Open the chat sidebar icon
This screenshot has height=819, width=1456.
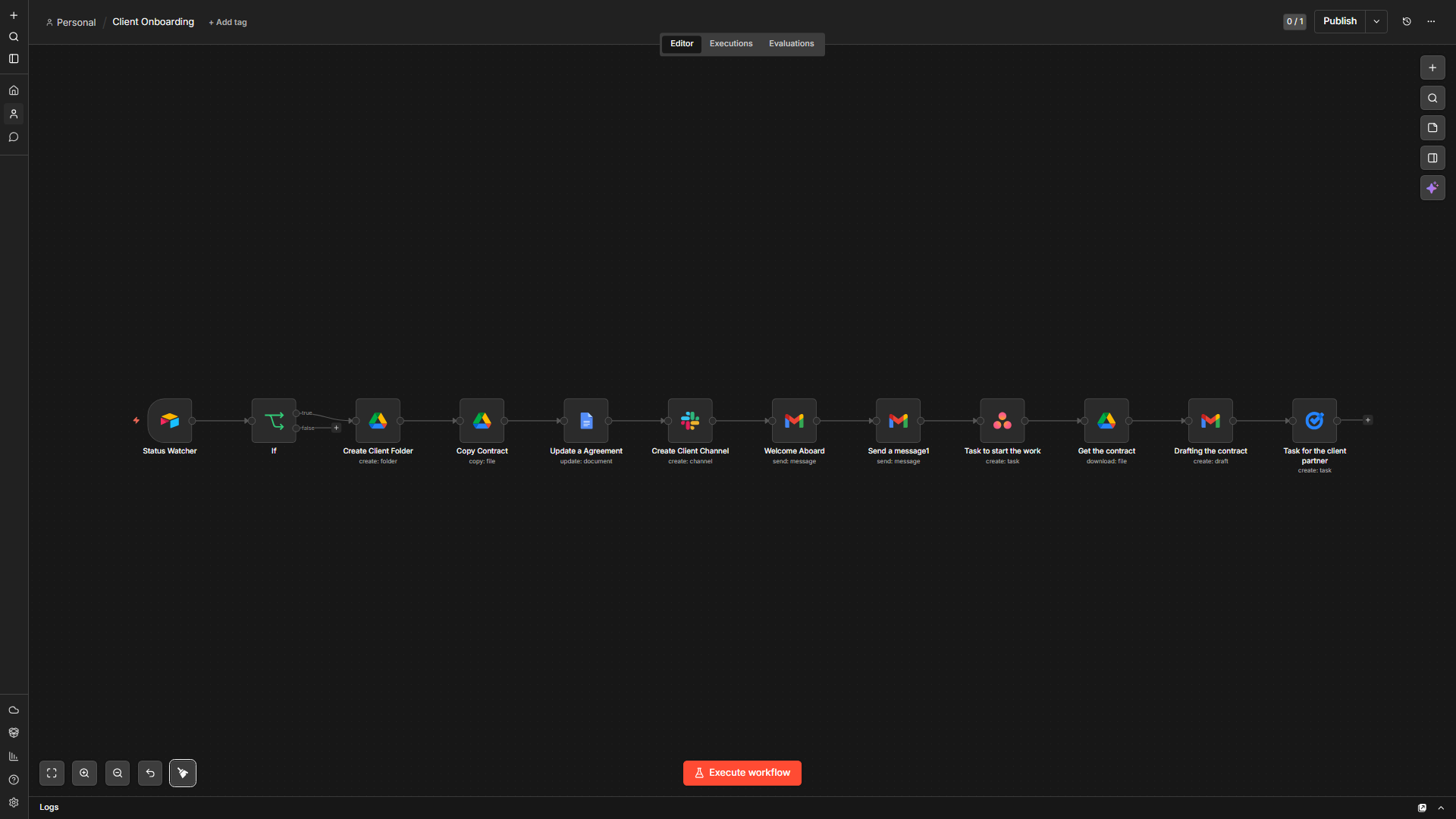click(x=14, y=137)
